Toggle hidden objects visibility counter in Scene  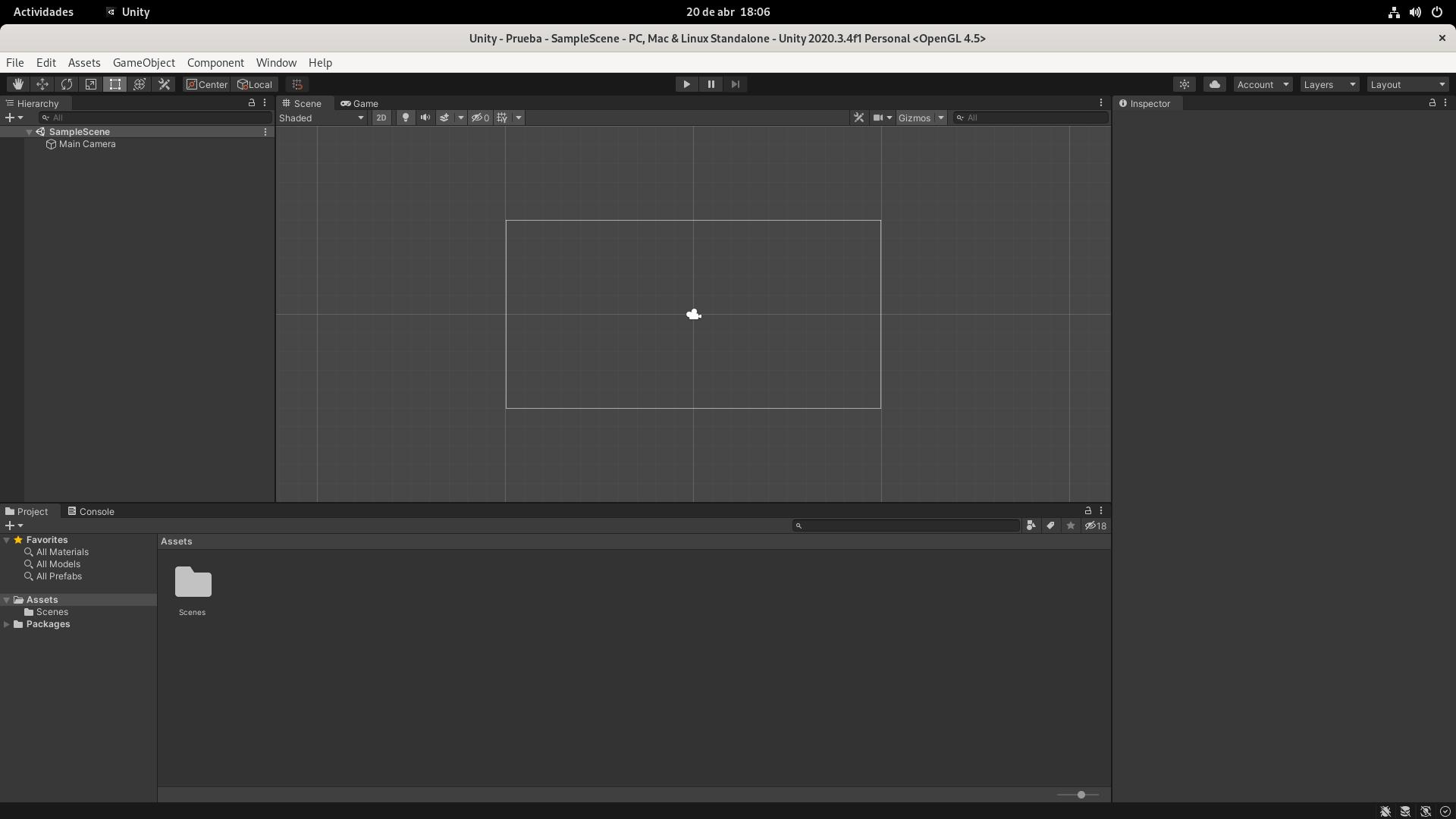tap(480, 118)
